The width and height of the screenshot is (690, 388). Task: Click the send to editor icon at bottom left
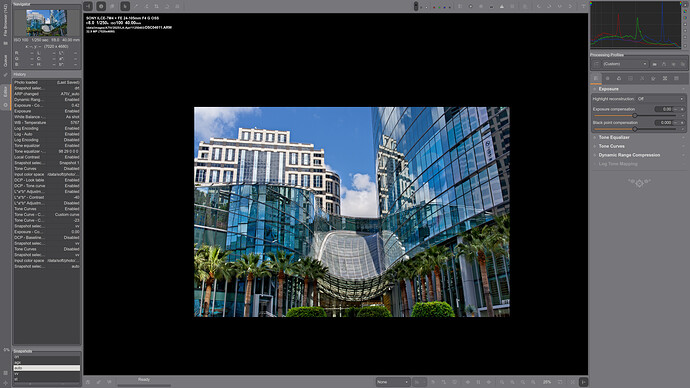109,382
